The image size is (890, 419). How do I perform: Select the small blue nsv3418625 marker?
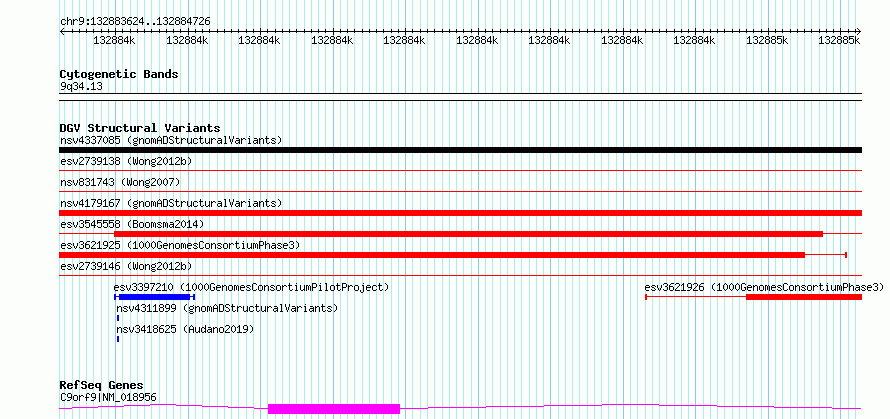(117, 339)
